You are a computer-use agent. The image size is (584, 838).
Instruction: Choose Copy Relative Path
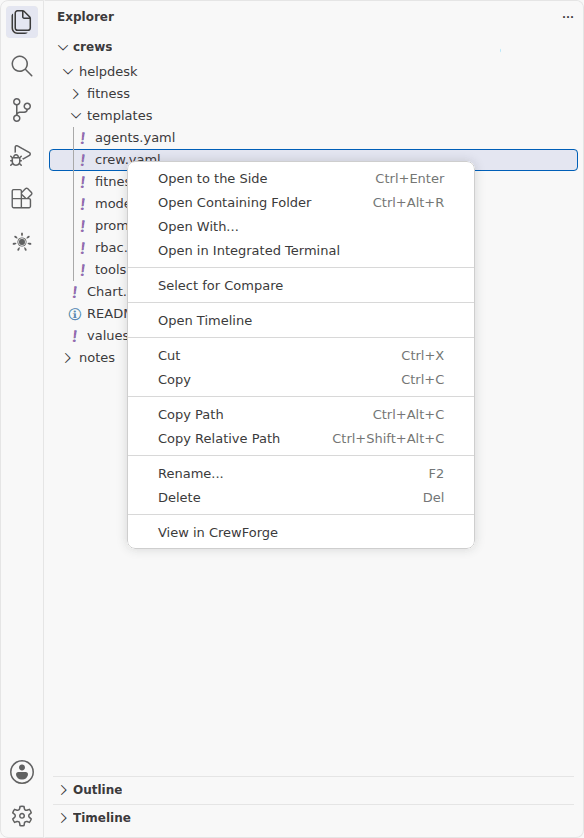tap(301, 439)
